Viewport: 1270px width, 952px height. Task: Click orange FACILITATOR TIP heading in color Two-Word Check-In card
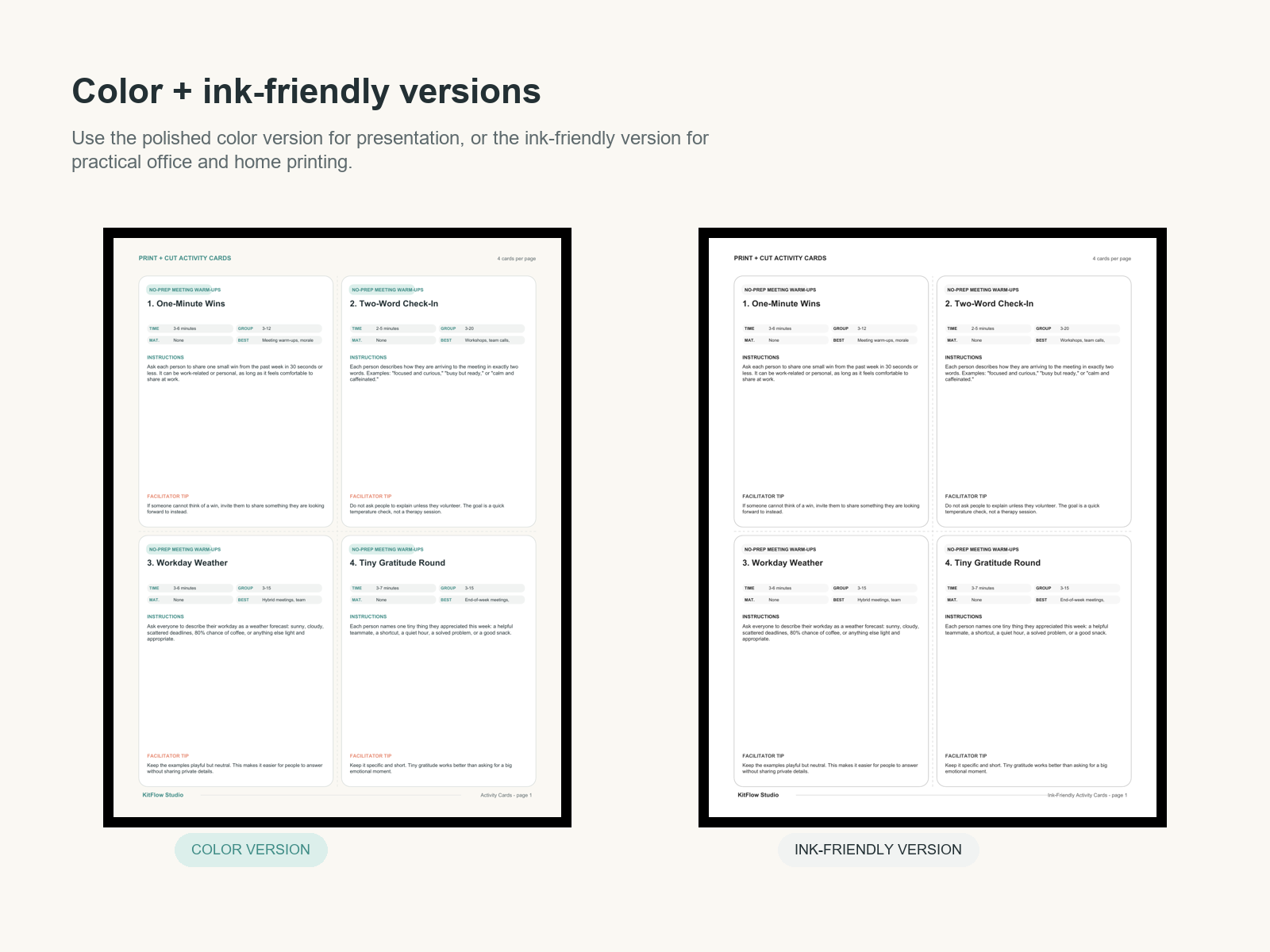[x=371, y=497]
